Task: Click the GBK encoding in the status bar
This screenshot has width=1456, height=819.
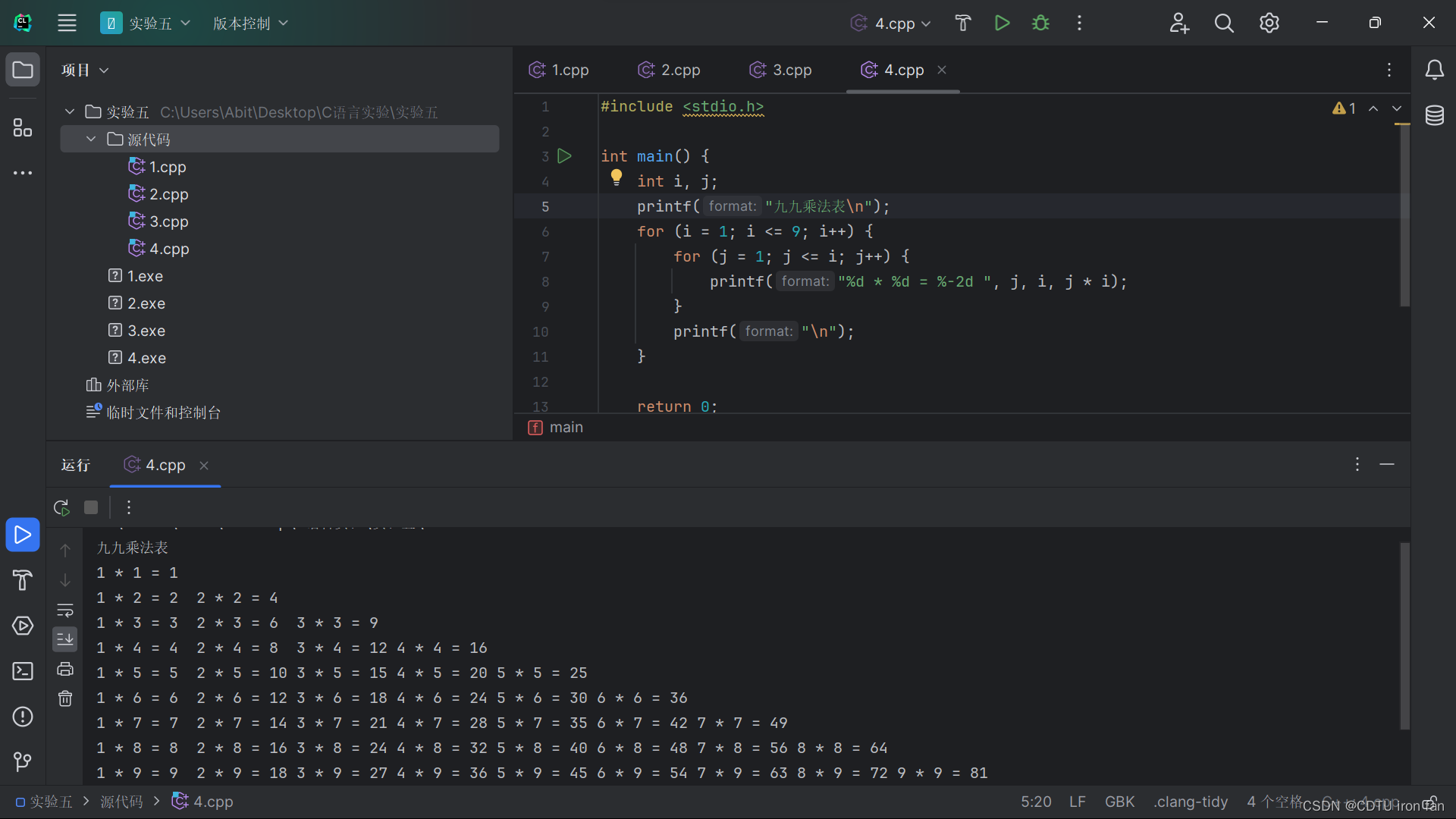Action: (1119, 802)
